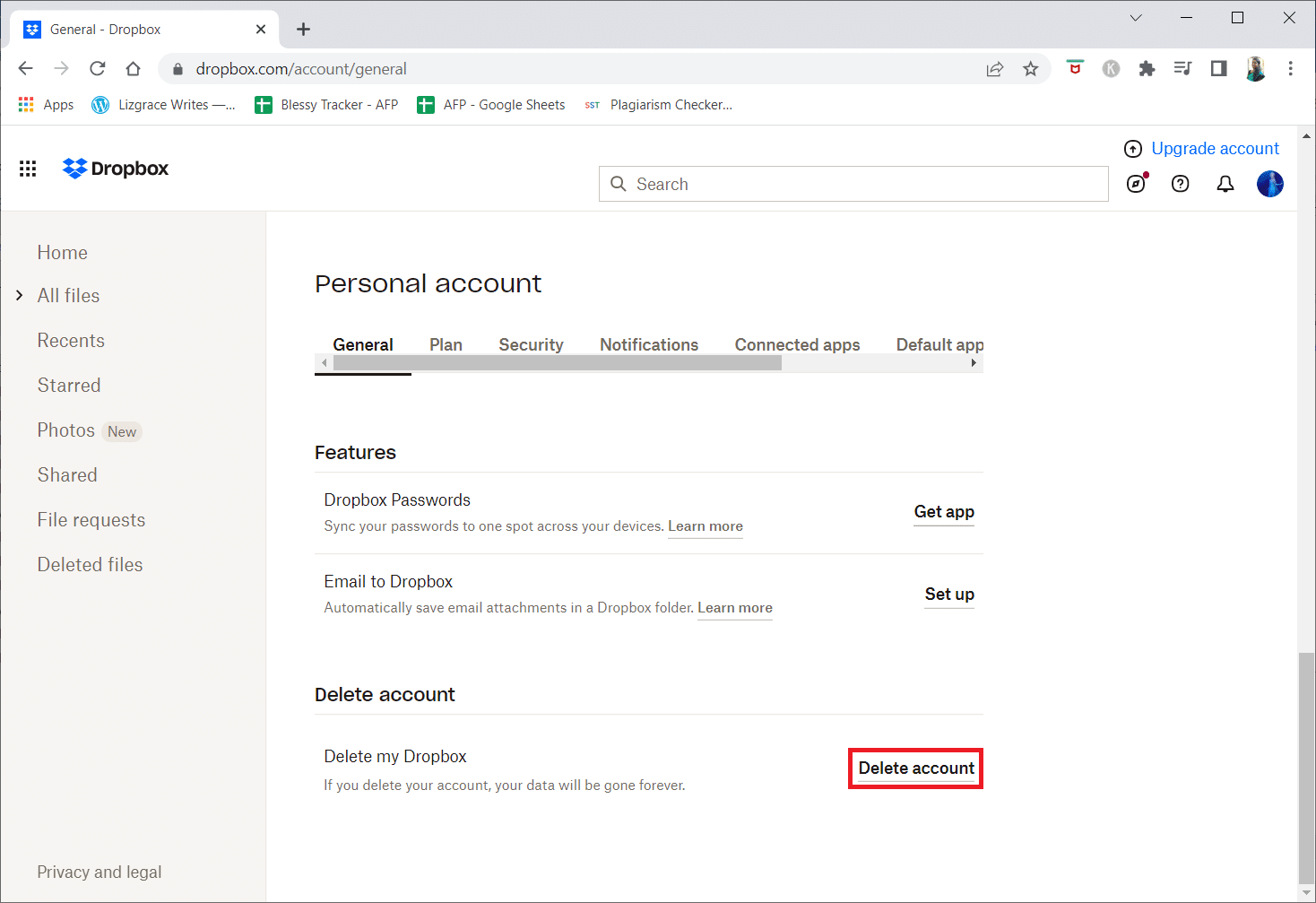Open the Apps bookmarks shortcut

point(47,105)
